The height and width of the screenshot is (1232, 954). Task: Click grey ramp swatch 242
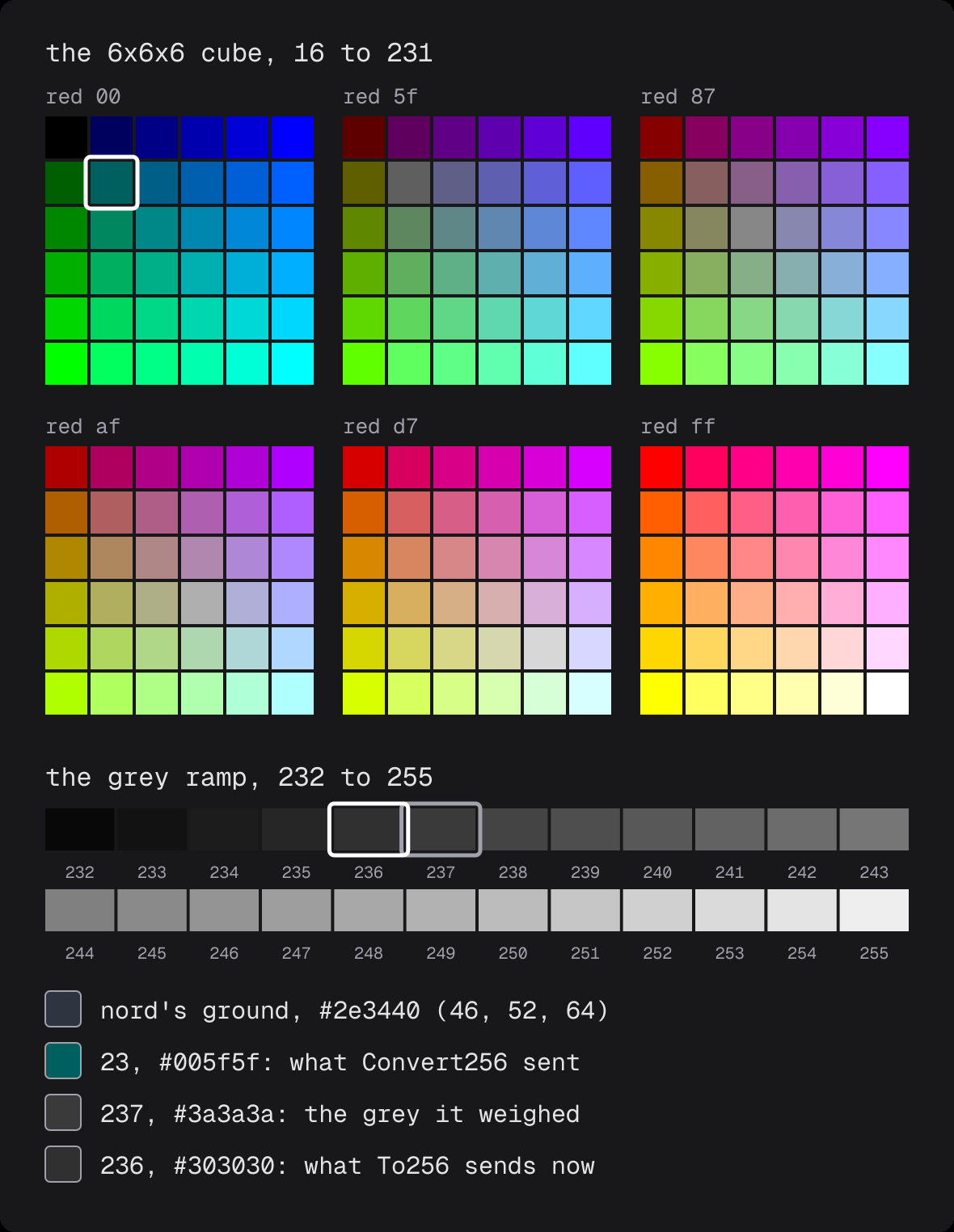pos(802,829)
